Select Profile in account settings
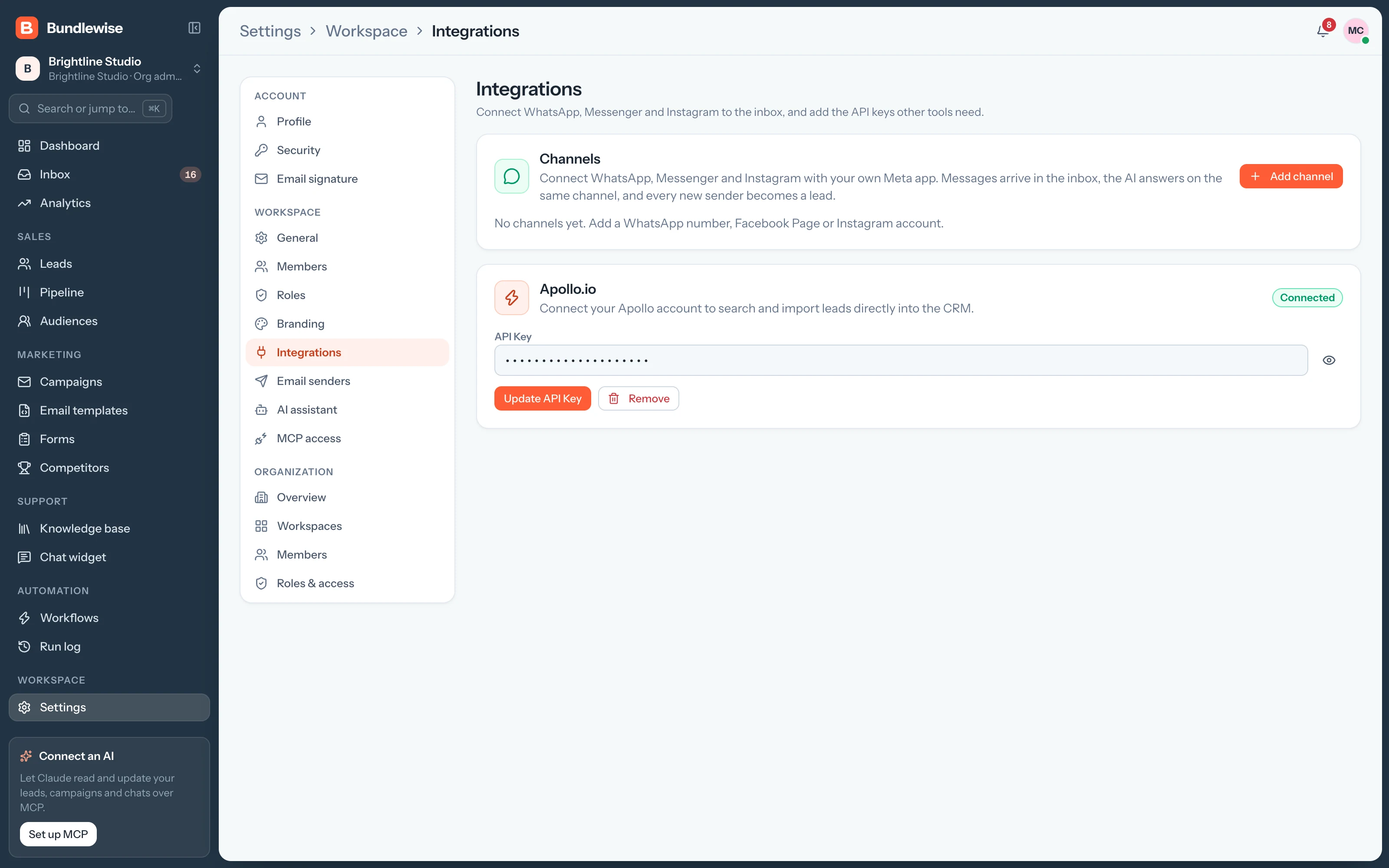The width and height of the screenshot is (1389, 868). (x=347, y=122)
